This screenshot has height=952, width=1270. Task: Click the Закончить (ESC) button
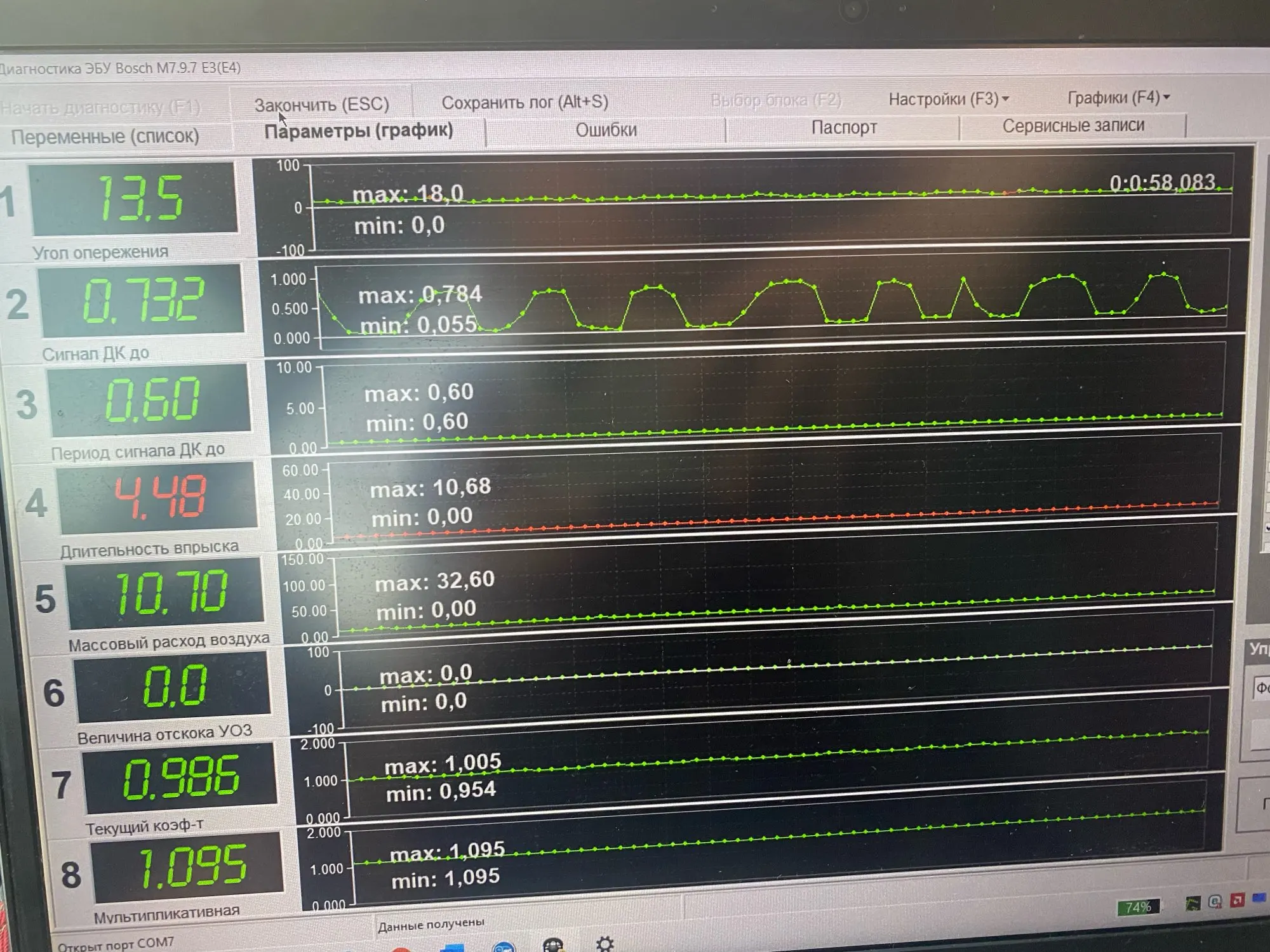click(x=321, y=104)
